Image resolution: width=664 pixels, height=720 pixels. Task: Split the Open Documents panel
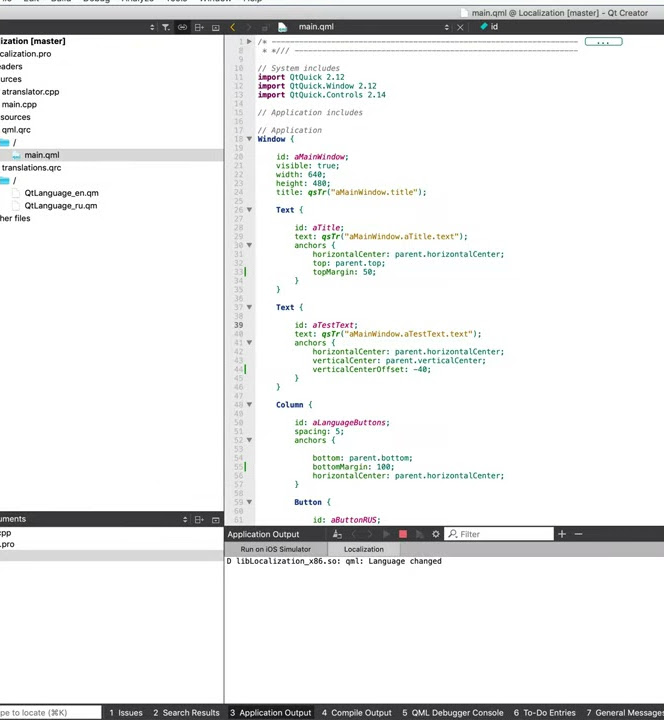point(199,519)
